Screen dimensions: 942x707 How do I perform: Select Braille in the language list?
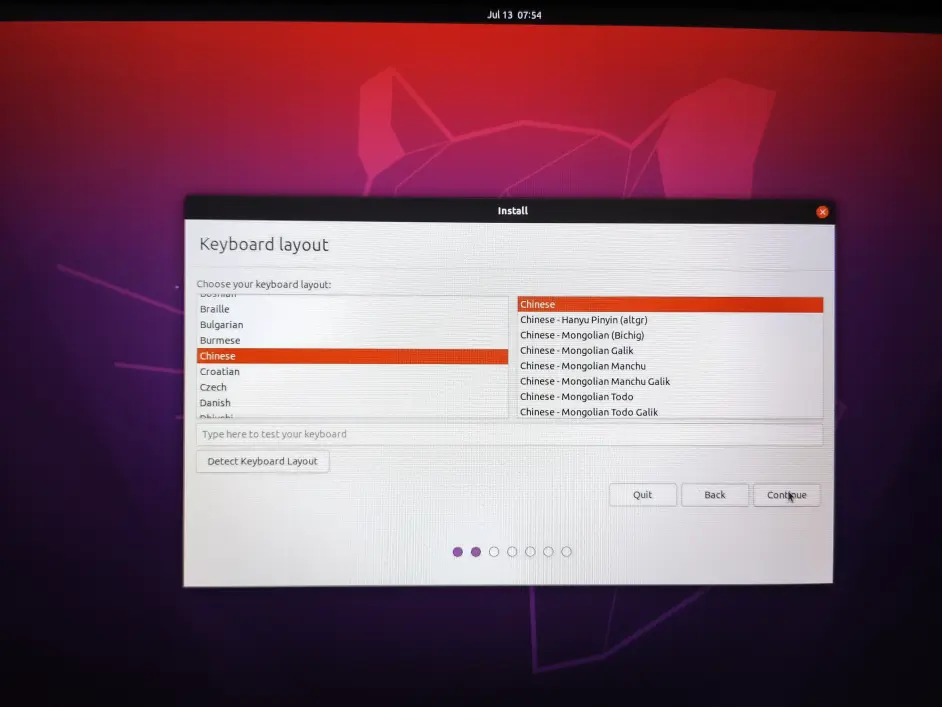(352, 309)
